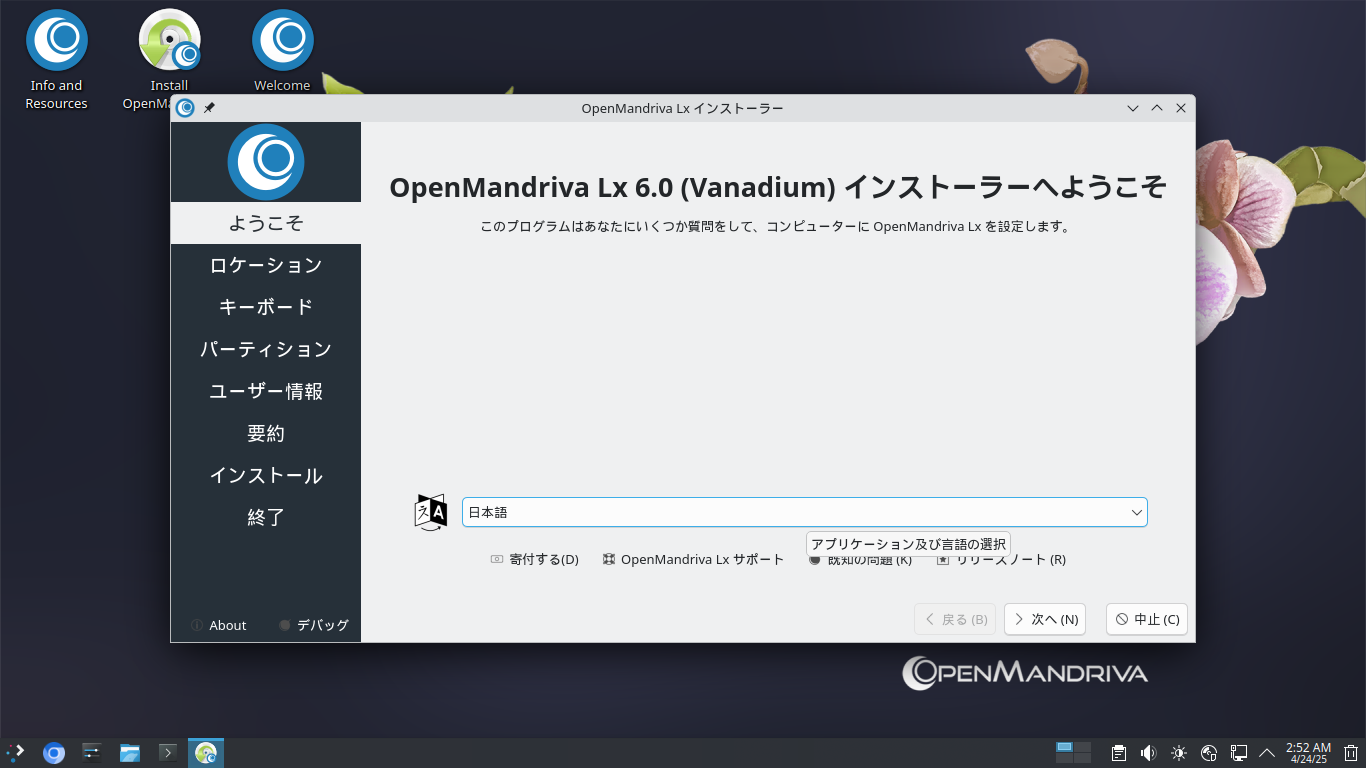Select the 終了 step in sidebar
The image size is (1366, 768).
[x=266, y=517]
